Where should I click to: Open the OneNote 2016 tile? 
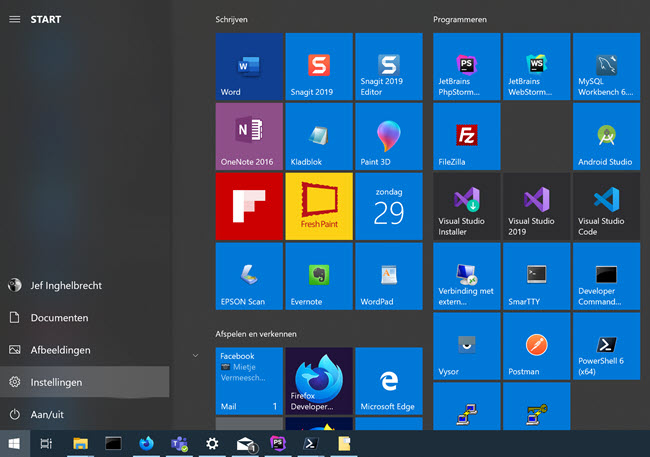[249, 136]
